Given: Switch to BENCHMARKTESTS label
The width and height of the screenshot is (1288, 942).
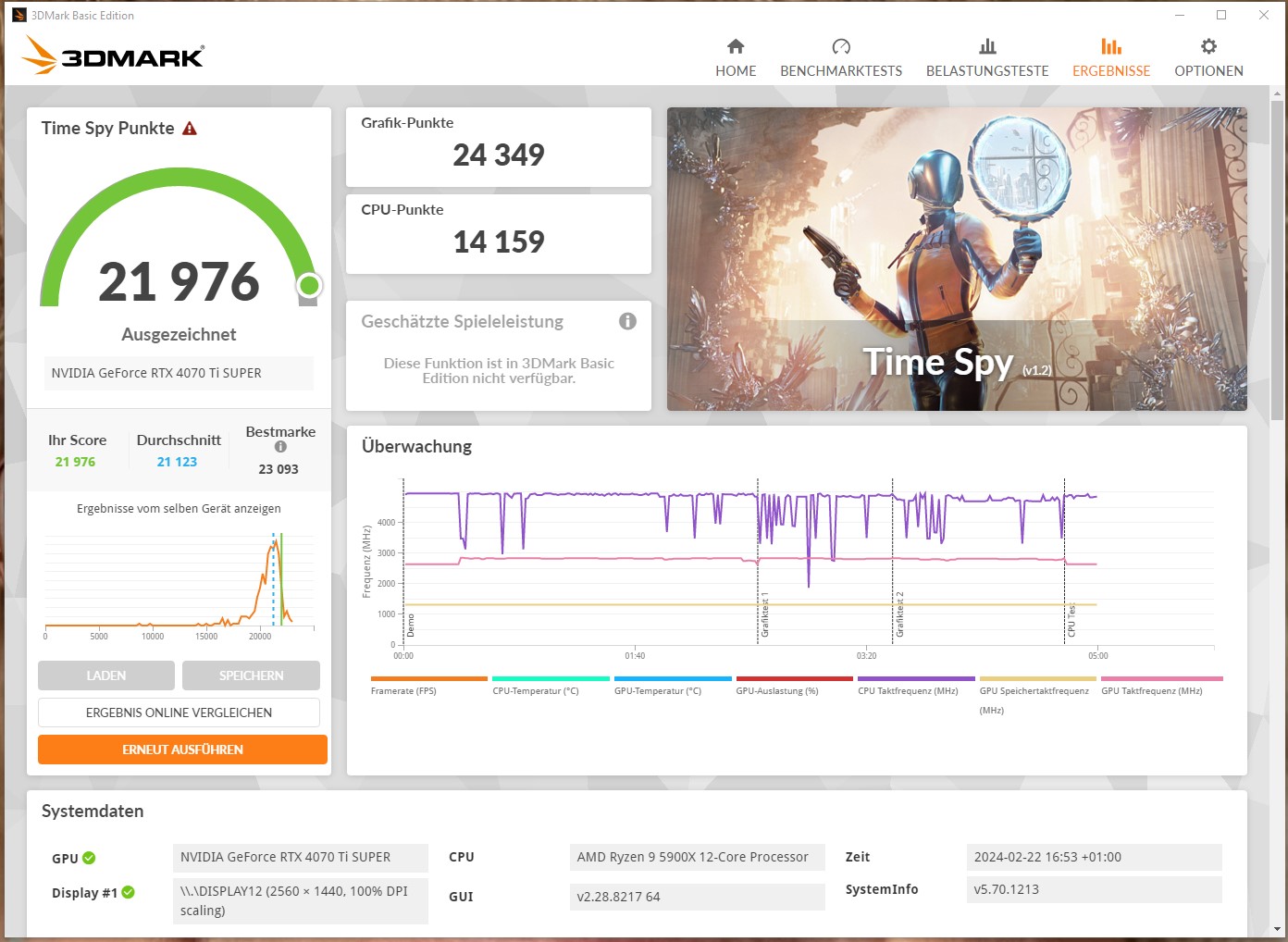Looking at the screenshot, I should (x=841, y=71).
